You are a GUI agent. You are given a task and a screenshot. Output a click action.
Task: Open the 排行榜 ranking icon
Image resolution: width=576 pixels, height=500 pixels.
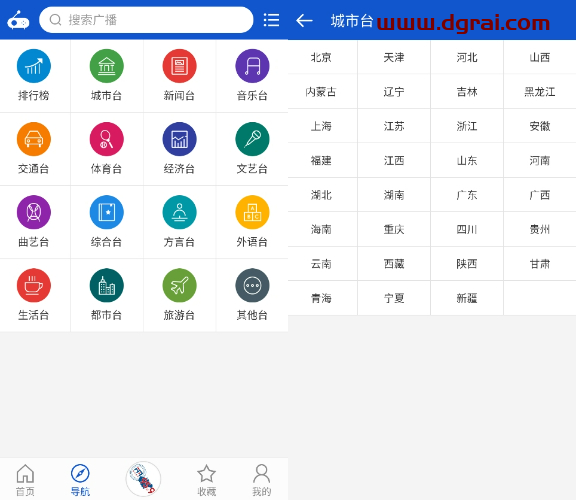[33, 66]
